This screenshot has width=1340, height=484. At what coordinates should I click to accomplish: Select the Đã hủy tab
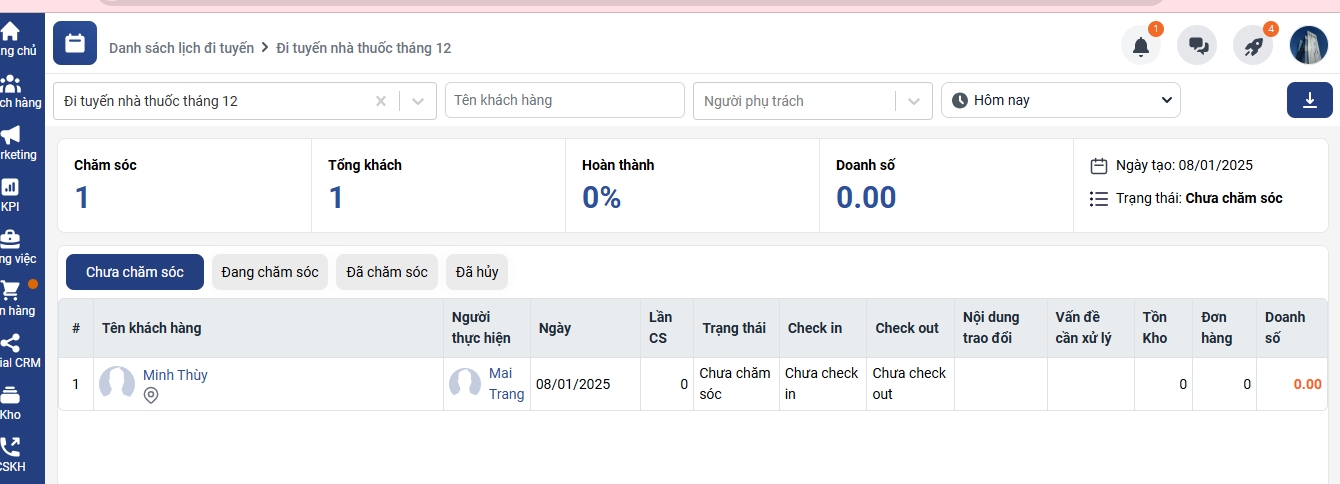pos(477,272)
